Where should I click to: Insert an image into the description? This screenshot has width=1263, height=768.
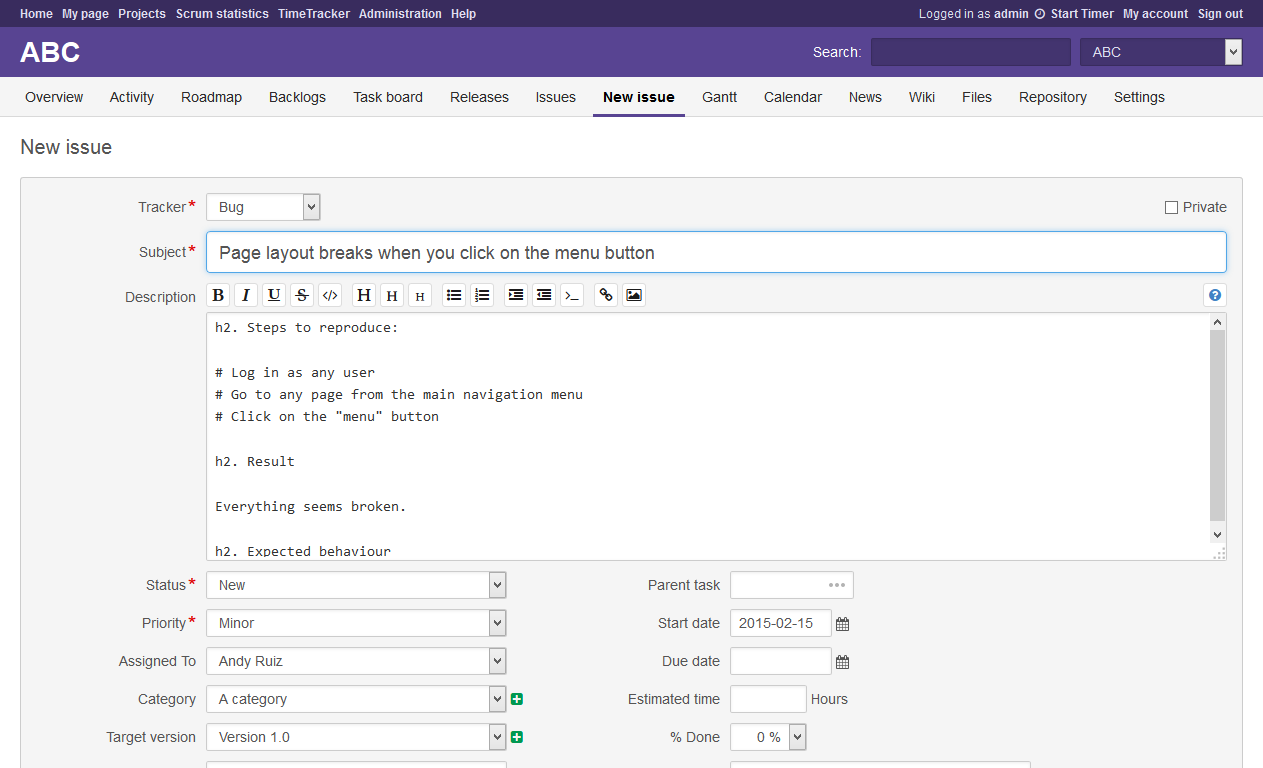(634, 295)
